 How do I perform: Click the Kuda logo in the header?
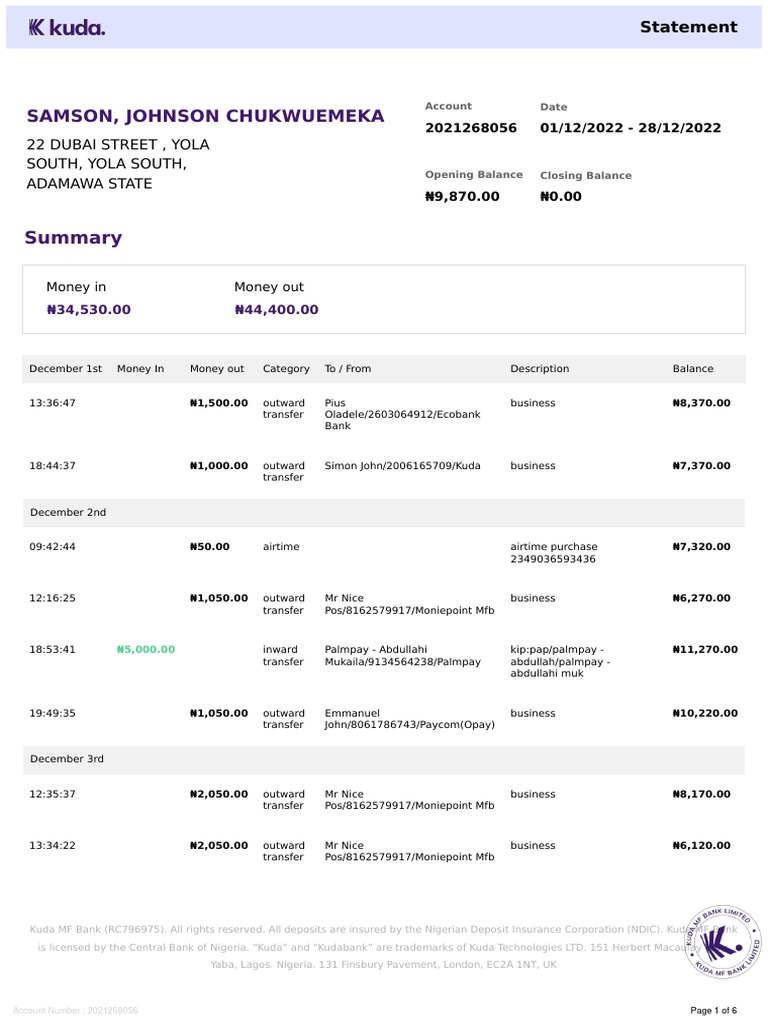pyautogui.click(x=66, y=28)
